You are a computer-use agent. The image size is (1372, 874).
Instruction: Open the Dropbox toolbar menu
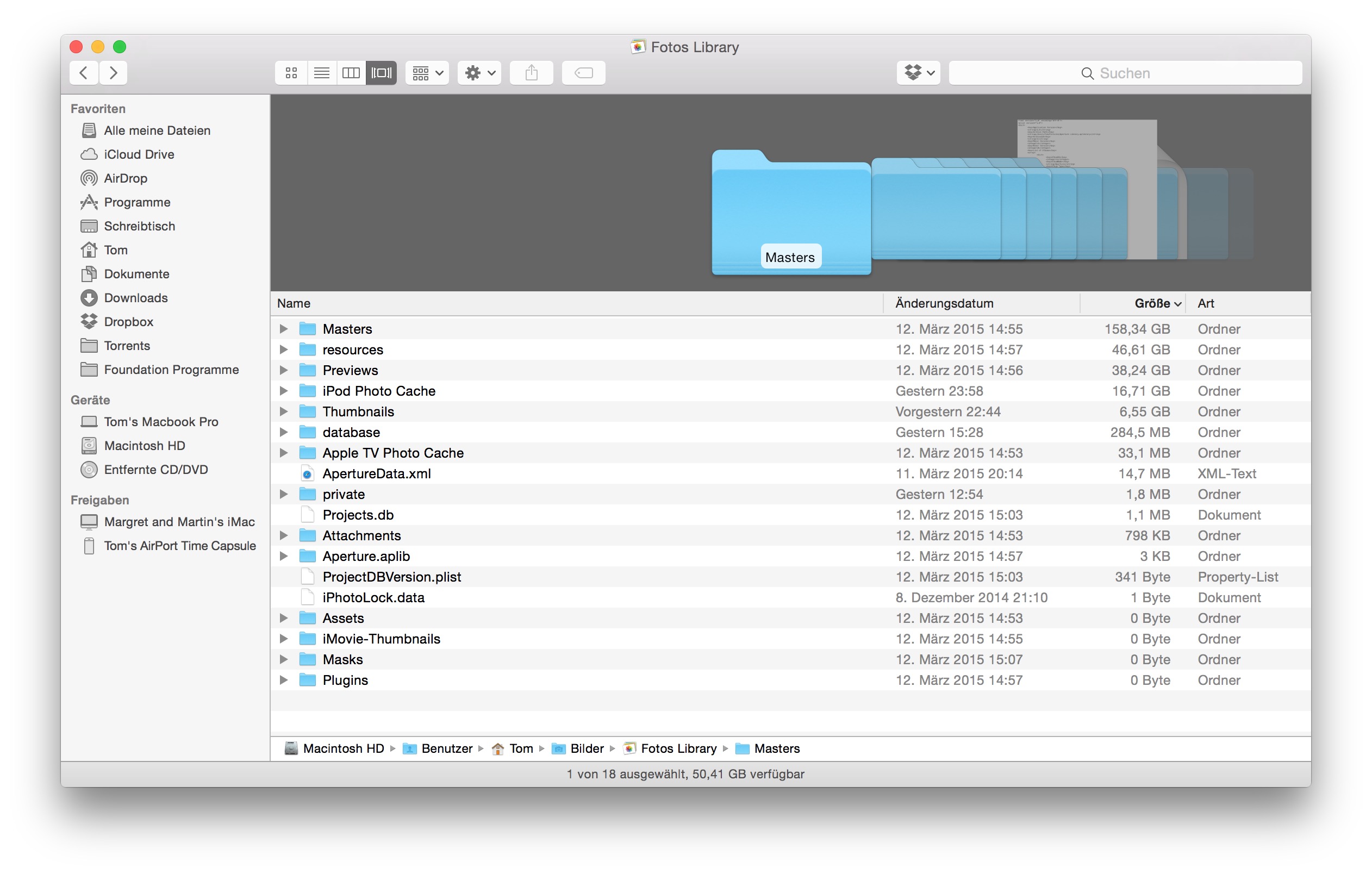919,73
